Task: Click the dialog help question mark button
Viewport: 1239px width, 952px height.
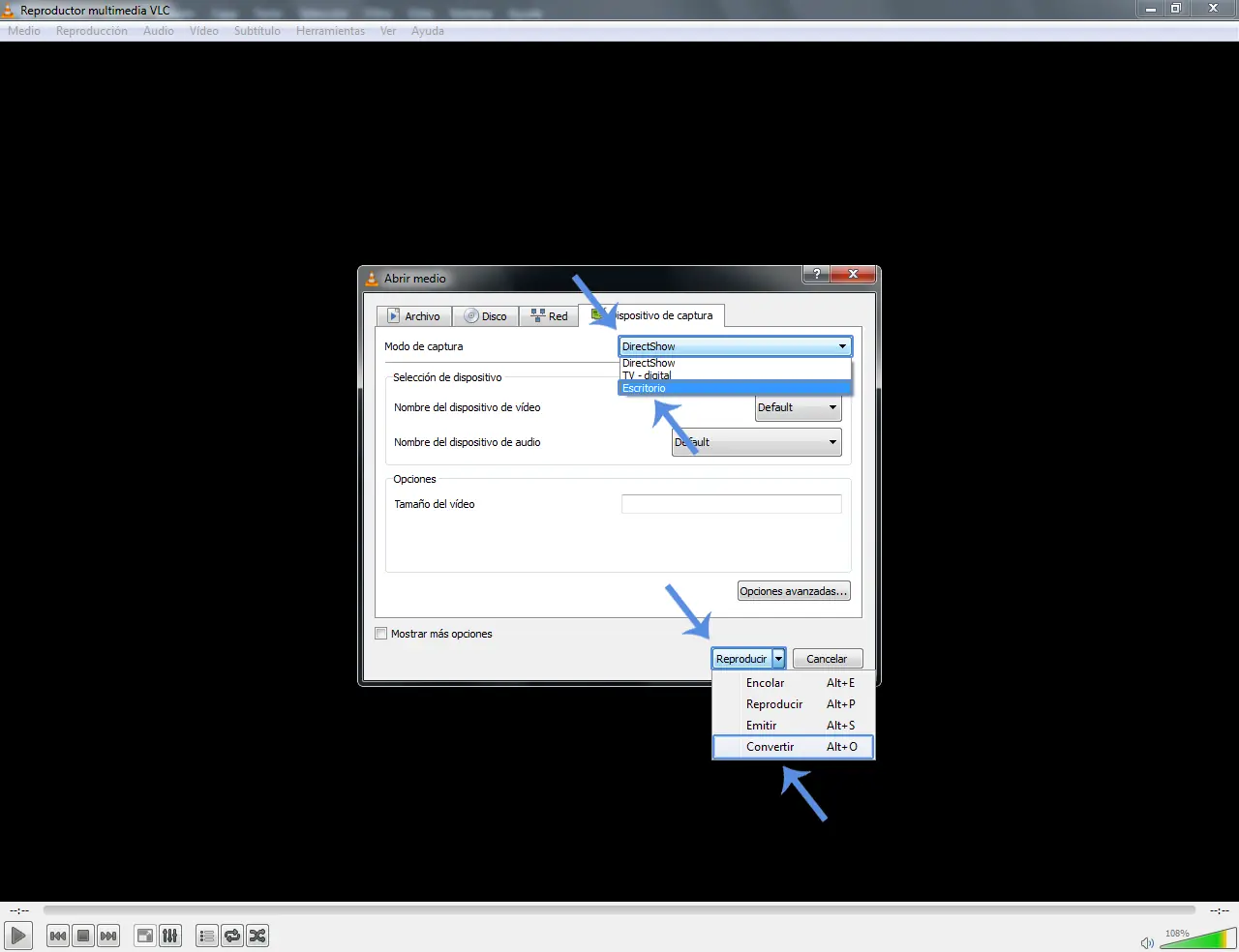Action: coord(816,275)
